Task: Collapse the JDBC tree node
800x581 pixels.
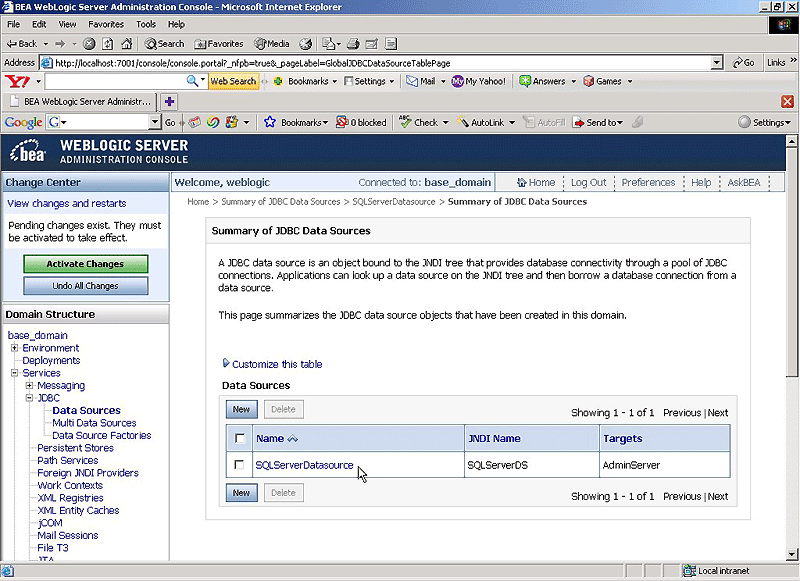Action: coord(30,398)
